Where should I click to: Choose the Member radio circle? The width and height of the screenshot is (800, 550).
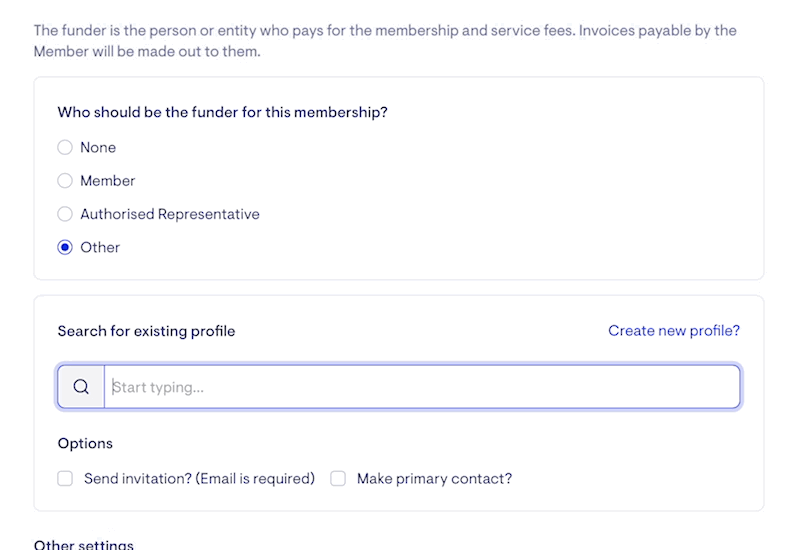[x=65, y=181]
